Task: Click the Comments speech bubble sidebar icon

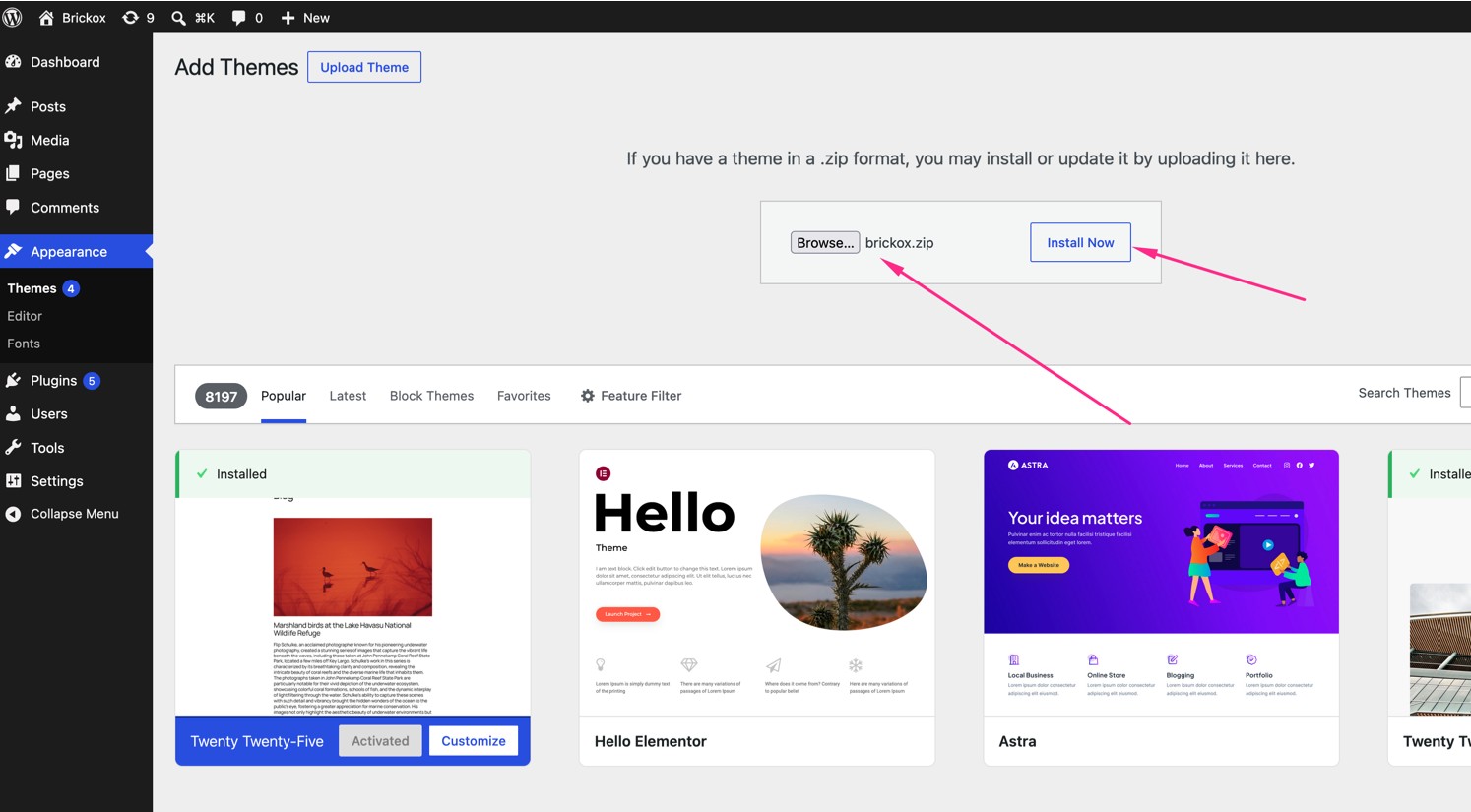Action: [x=13, y=207]
